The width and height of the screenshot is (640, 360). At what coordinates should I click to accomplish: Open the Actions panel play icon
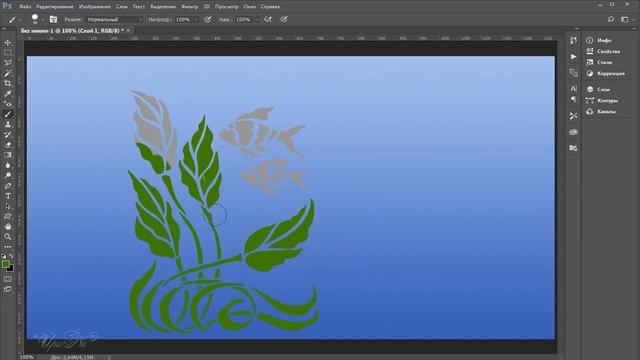(x=573, y=56)
